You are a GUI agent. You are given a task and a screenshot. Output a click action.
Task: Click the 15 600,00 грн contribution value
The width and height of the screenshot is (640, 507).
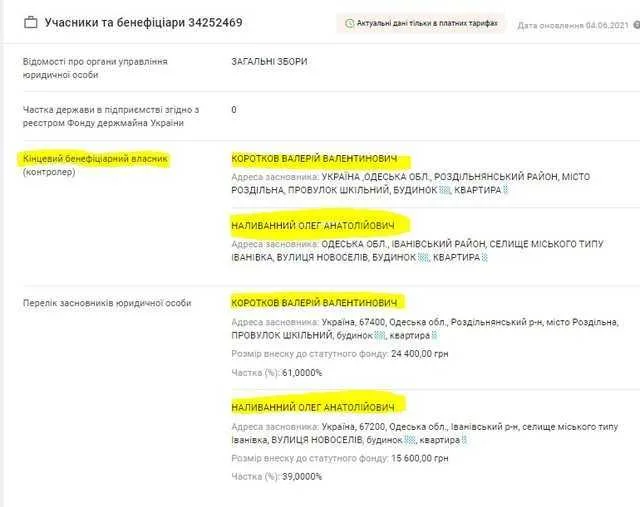click(420, 458)
